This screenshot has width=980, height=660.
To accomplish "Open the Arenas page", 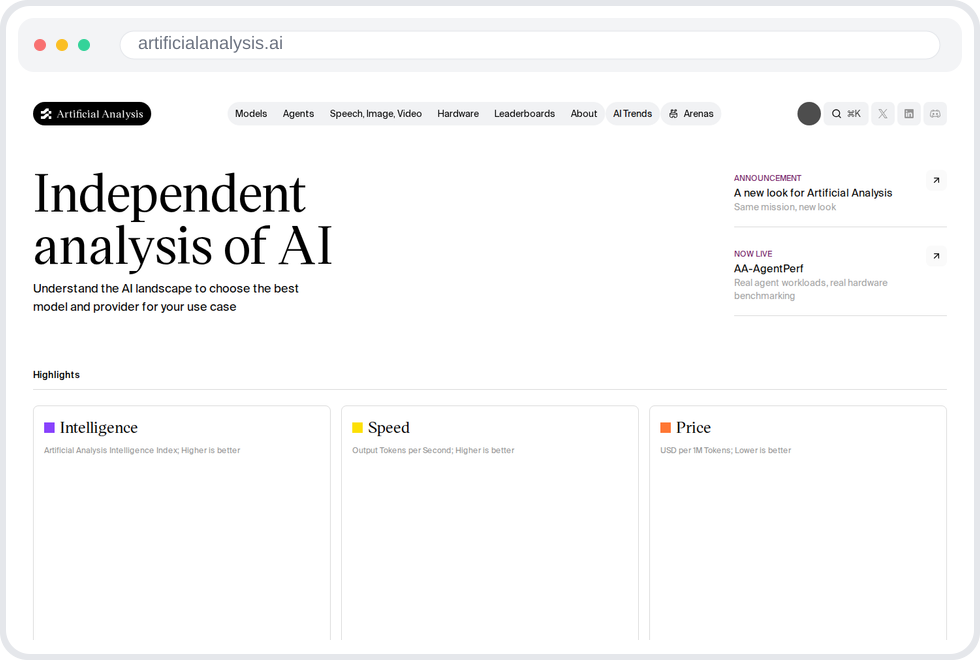I will coord(691,114).
